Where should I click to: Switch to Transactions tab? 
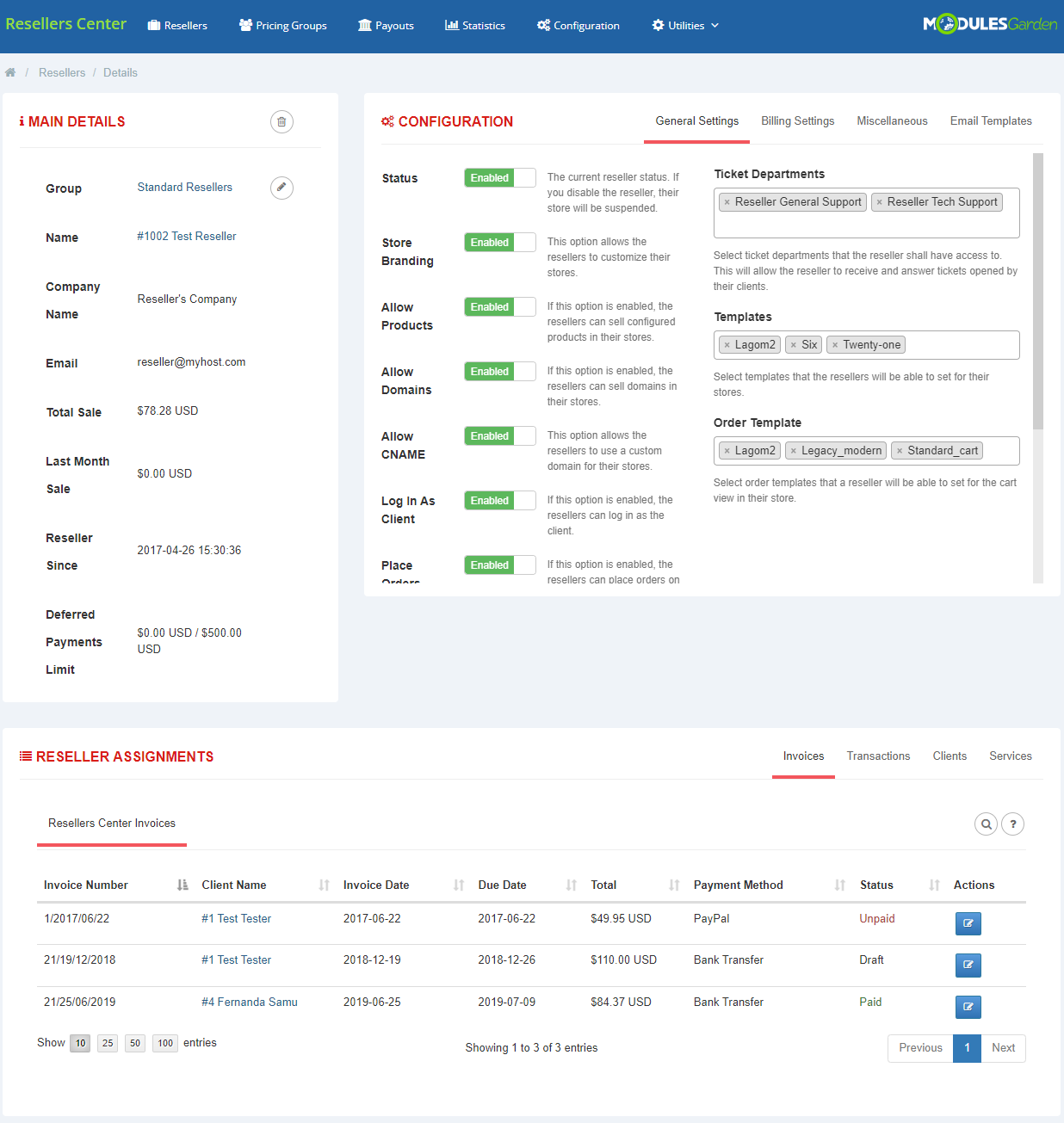click(878, 756)
